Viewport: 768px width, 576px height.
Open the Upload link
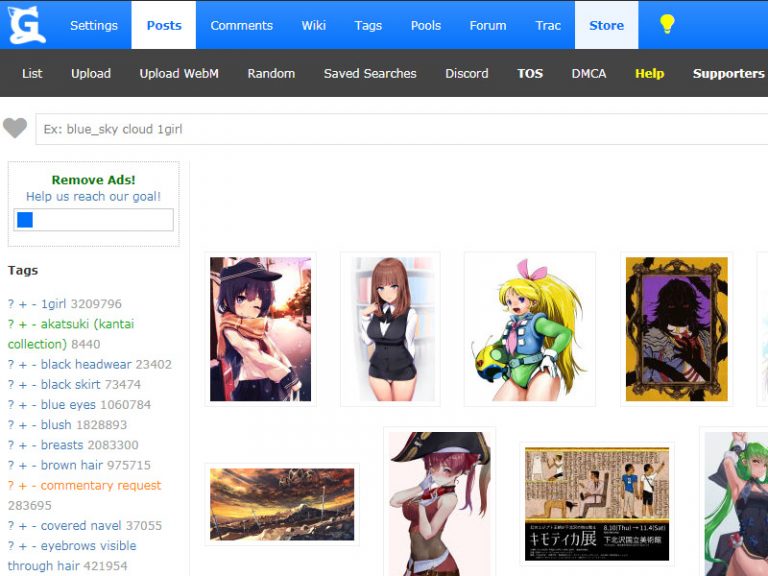click(91, 73)
